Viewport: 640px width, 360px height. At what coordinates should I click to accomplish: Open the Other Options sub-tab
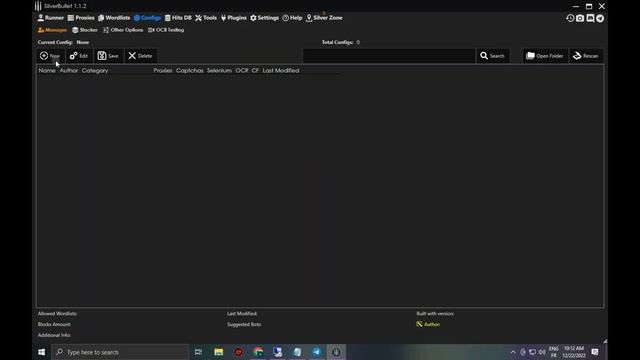click(x=123, y=30)
